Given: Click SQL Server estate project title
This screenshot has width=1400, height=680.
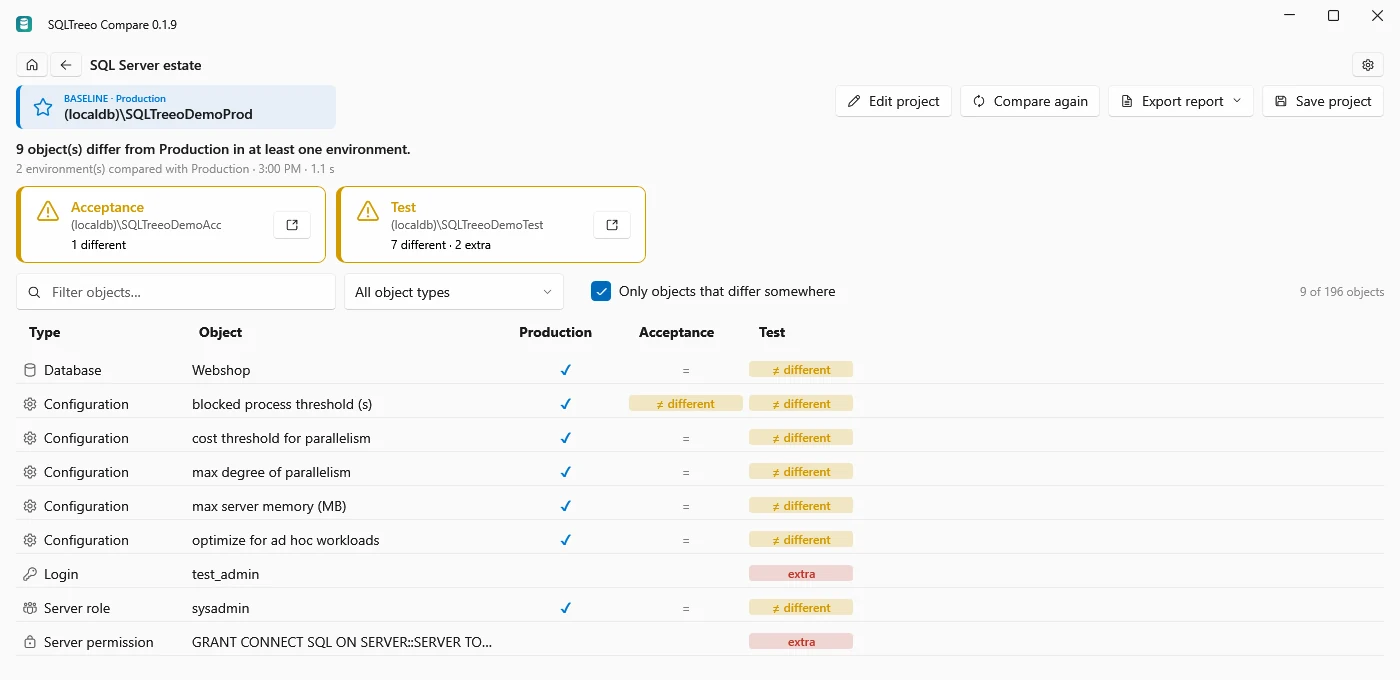Looking at the screenshot, I should click(x=146, y=65).
